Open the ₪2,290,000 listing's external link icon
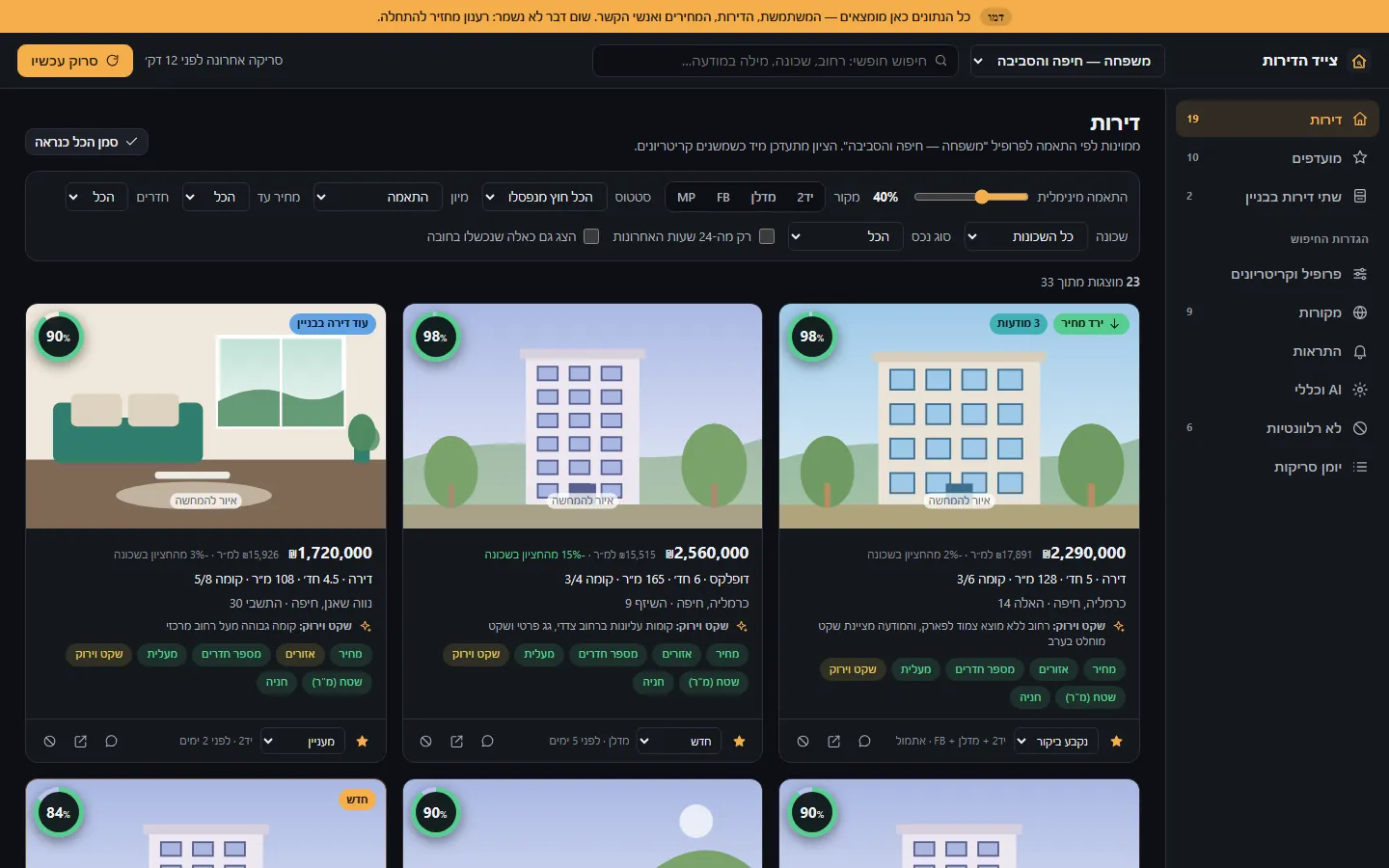 tap(833, 742)
